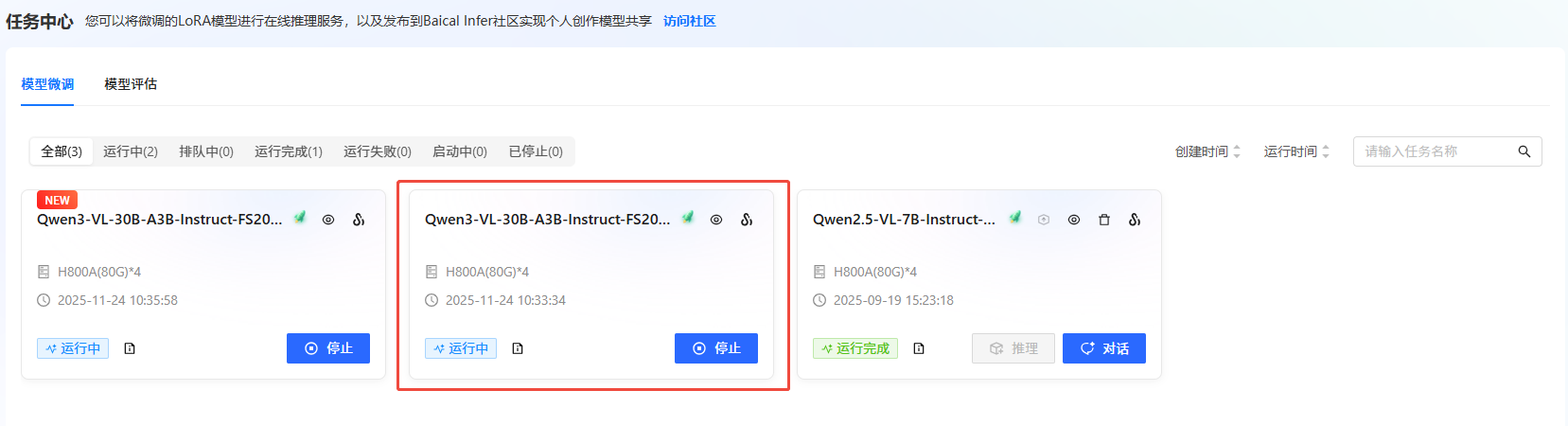Viewport: 1568px width, 426px height.
Task: Click the hexagon publish icon on the Qwen2.5-VL card
Action: [x=1044, y=220]
